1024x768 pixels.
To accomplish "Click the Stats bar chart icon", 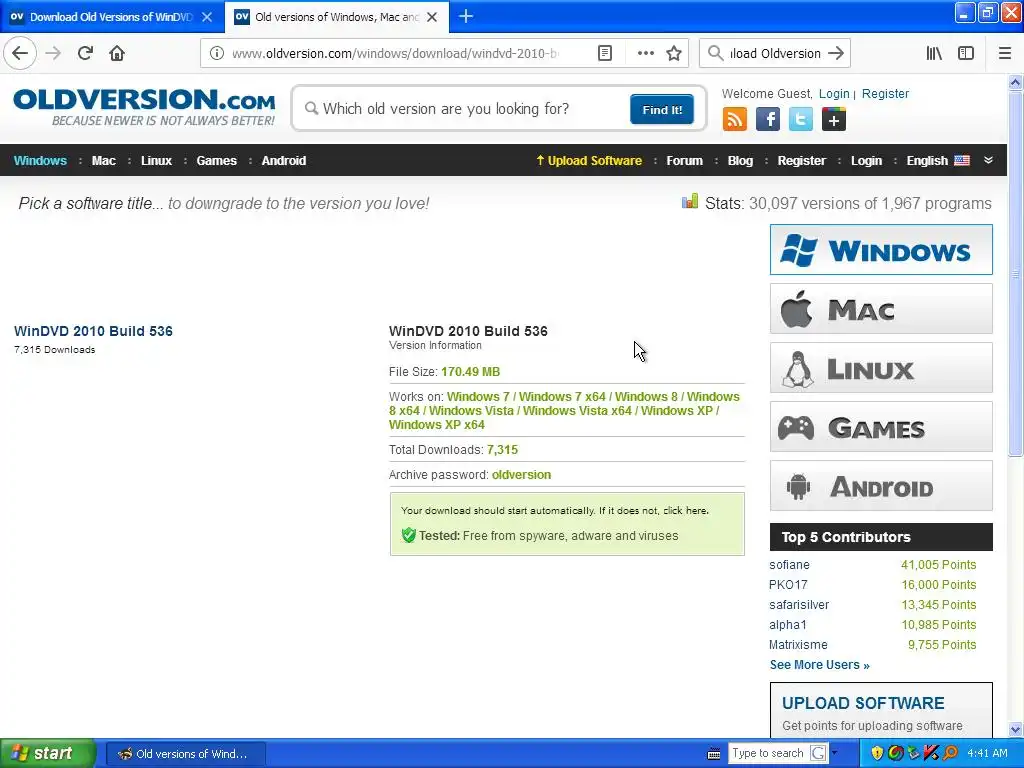I will tap(690, 202).
